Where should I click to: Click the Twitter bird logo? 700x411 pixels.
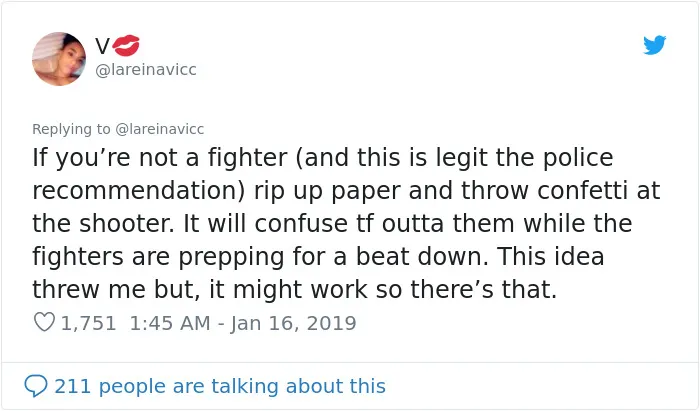[654, 45]
